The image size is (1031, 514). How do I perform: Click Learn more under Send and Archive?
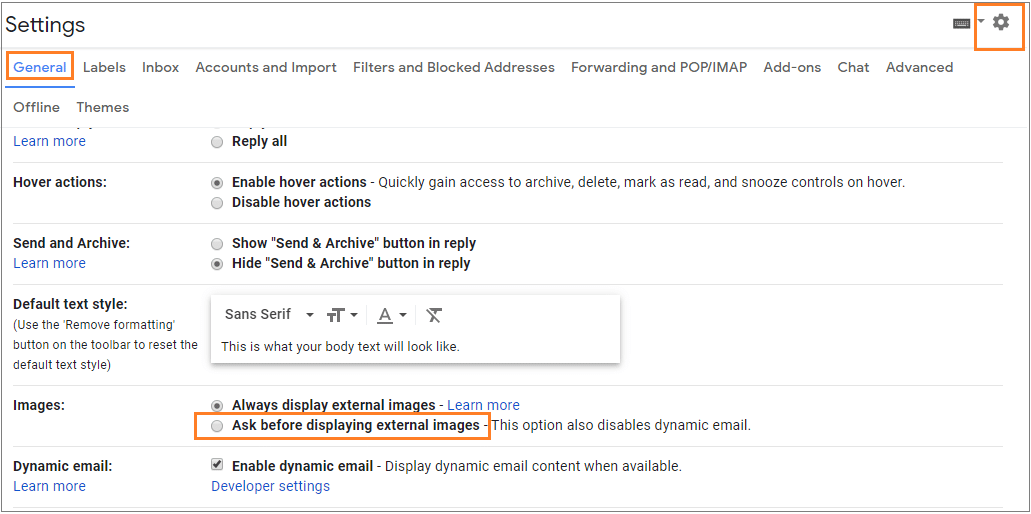[49, 263]
